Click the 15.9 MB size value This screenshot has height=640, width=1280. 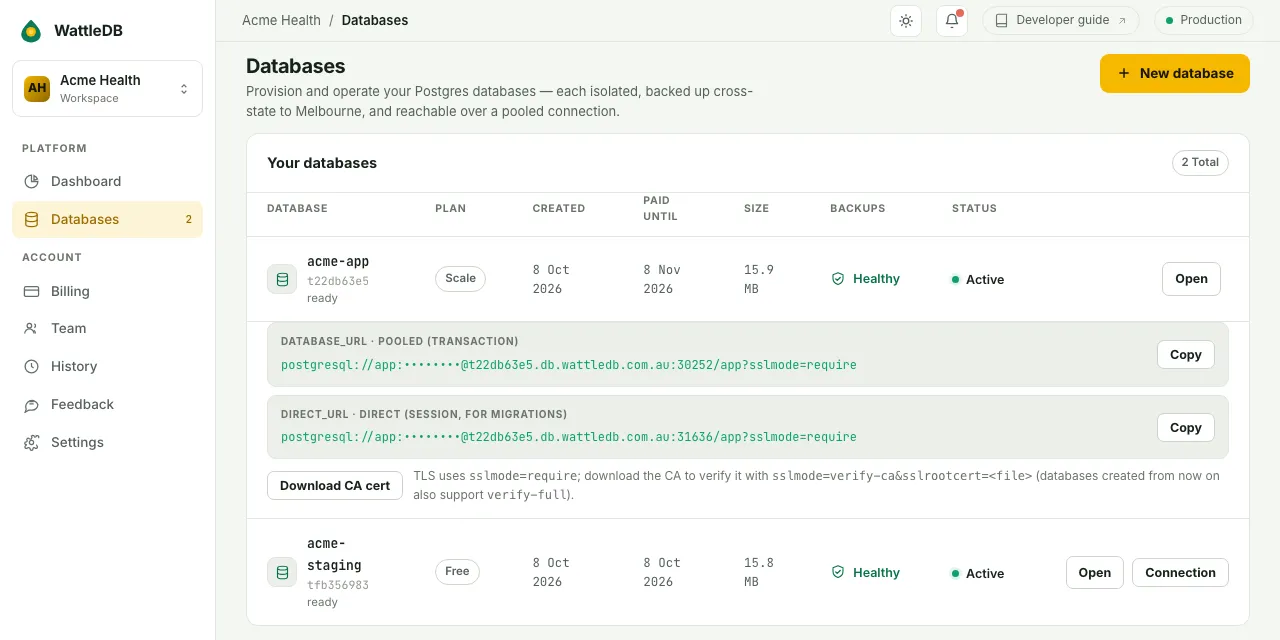pyautogui.click(x=759, y=279)
